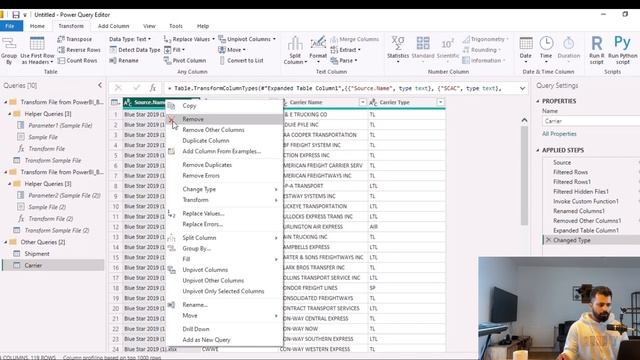
Task: Choose Remove in context menu
Action: click(224, 119)
